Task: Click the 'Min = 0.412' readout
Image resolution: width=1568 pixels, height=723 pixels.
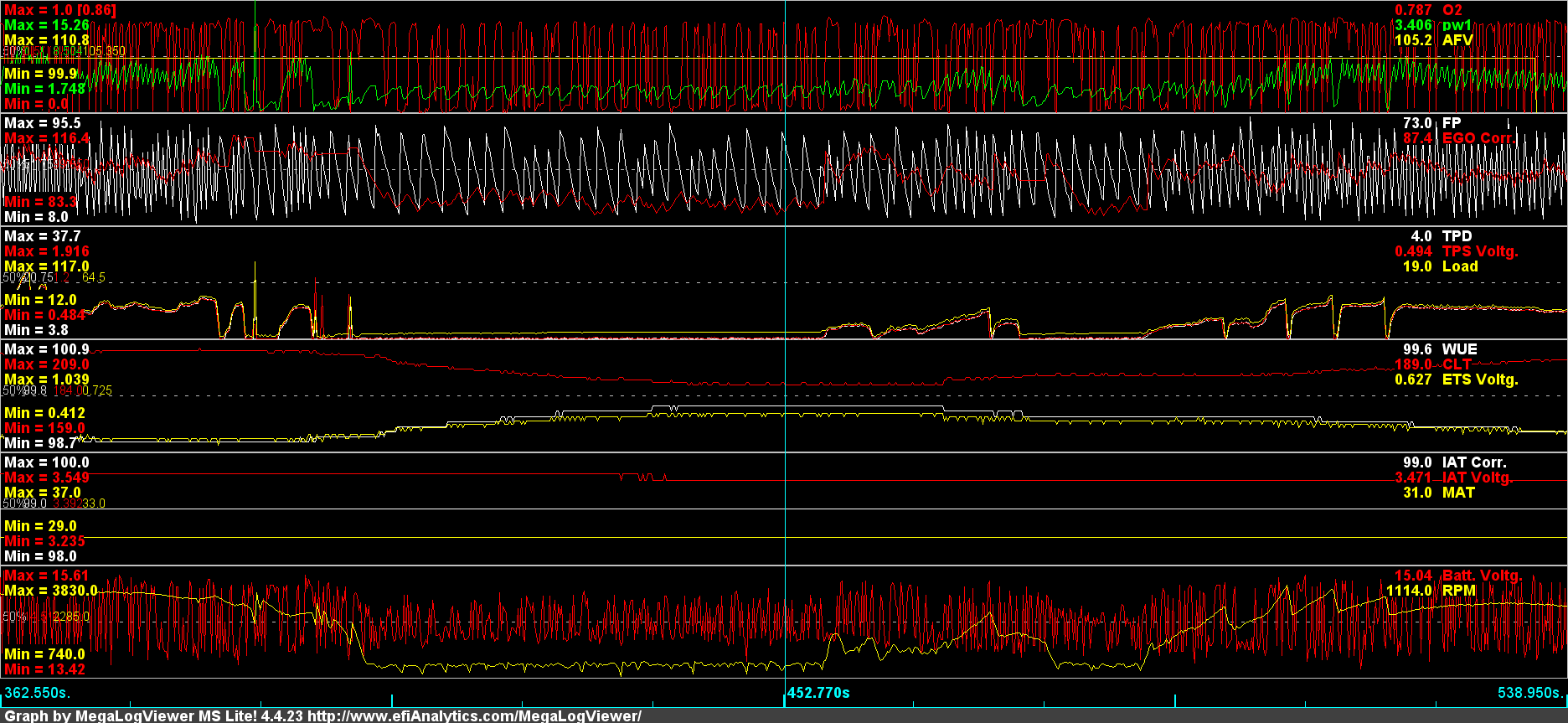Action: (x=44, y=413)
